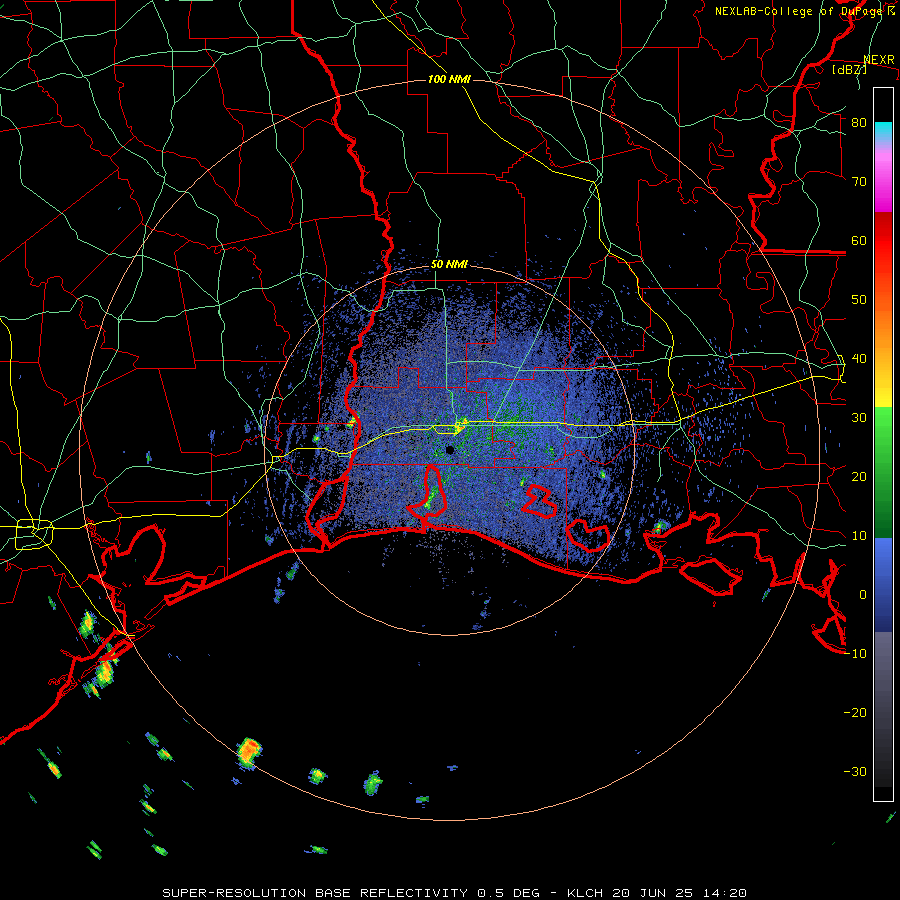Click the 50 NMI range ring label
Image resolution: width=900 pixels, height=900 pixels.
tap(449, 265)
